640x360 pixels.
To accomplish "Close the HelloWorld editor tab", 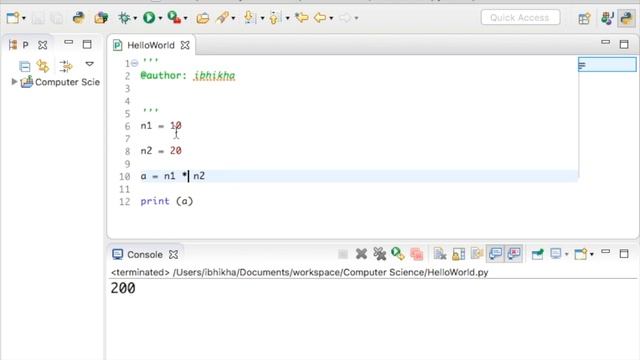I will 185,45.
